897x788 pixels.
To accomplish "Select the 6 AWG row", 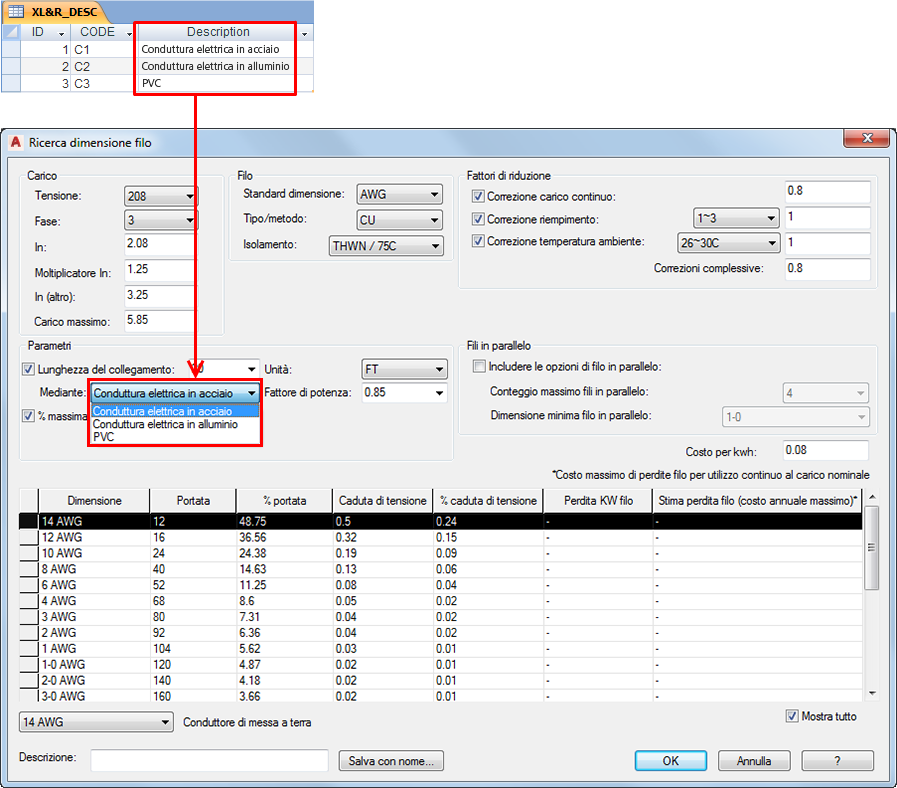I will pyautogui.click(x=440, y=585).
